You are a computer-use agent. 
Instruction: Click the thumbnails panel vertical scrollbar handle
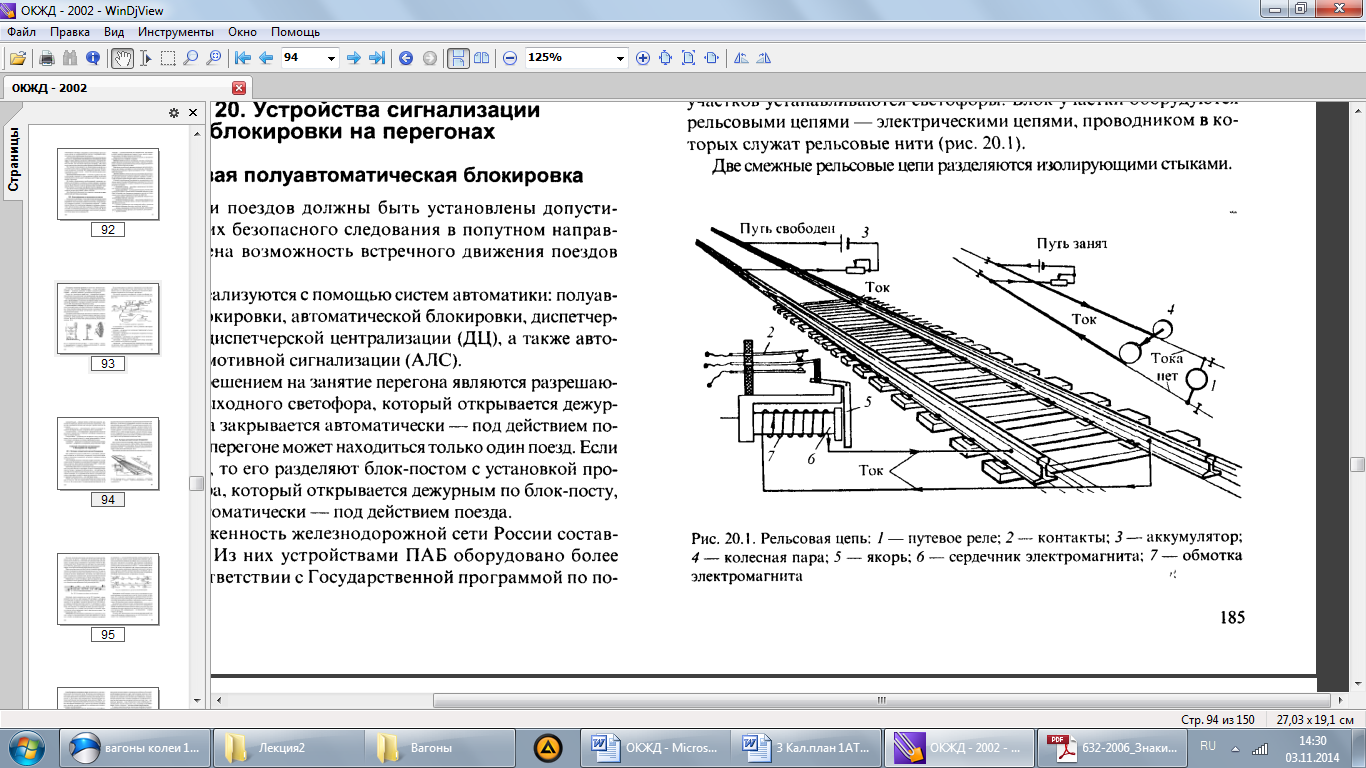[x=195, y=484]
